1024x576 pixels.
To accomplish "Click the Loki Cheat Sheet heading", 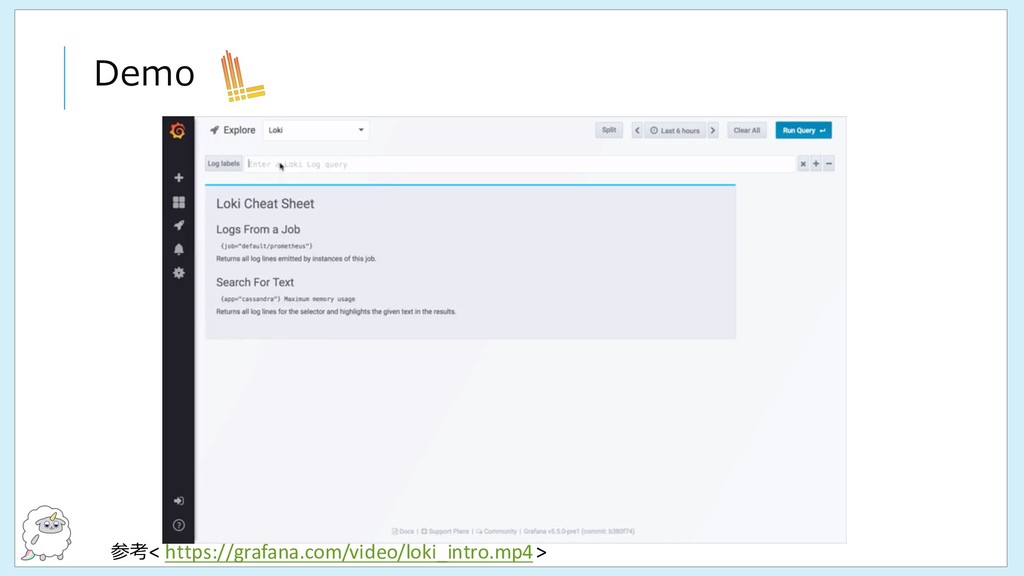I will point(265,204).
